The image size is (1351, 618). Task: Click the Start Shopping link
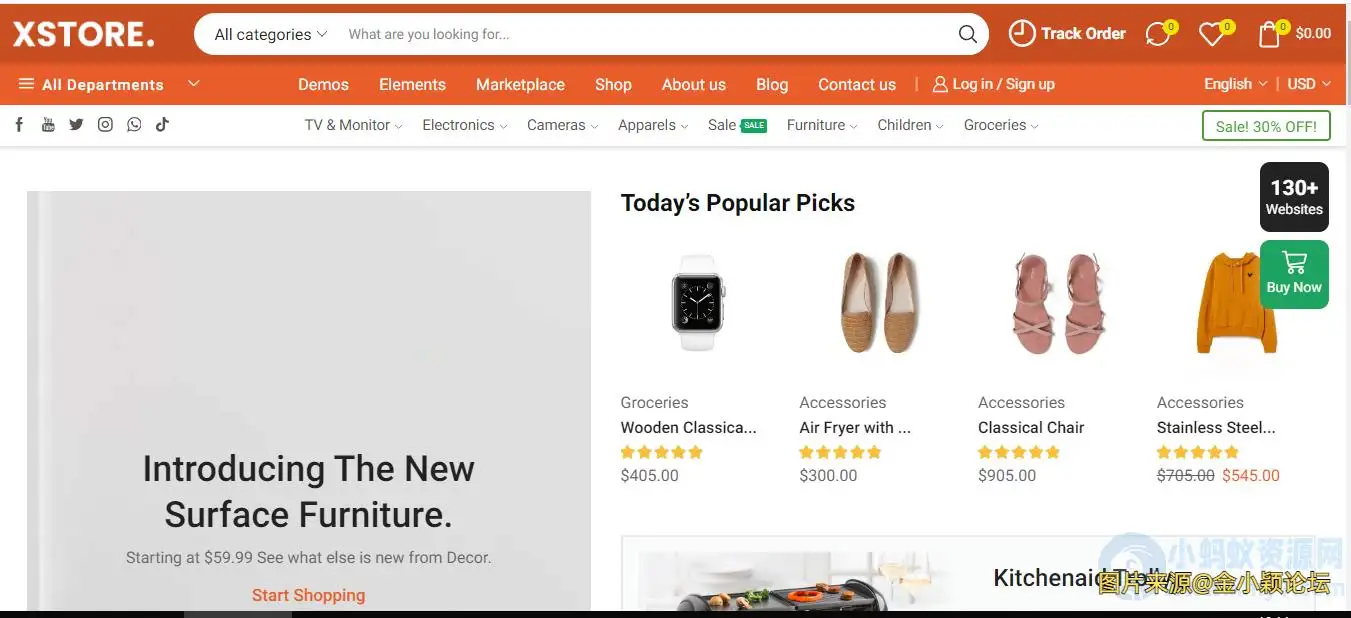308,595
